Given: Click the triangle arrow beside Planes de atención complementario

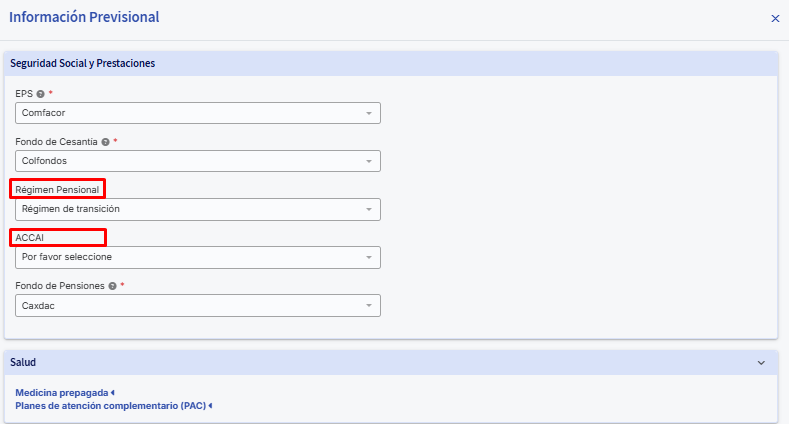Looking at the screenshot, I should click(210, 405).
